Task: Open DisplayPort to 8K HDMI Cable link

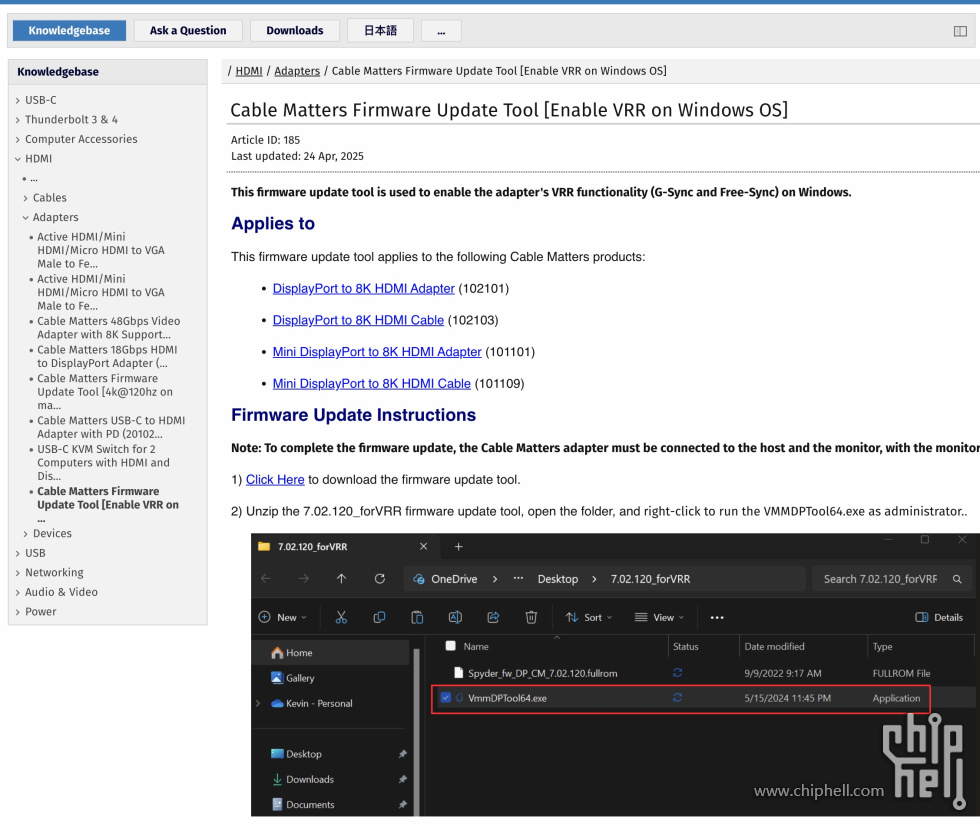Action: click(x=358, y=321)
